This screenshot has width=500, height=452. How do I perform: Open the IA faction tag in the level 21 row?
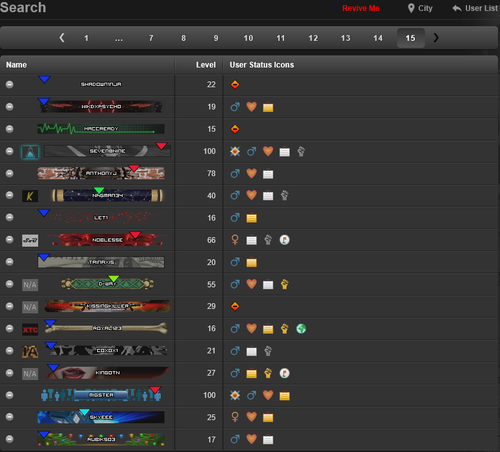coord(30,352)
